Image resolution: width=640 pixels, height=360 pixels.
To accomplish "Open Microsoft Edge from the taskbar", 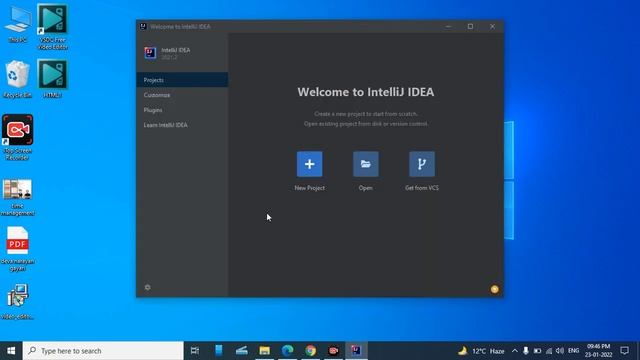I will pos(288,351).
